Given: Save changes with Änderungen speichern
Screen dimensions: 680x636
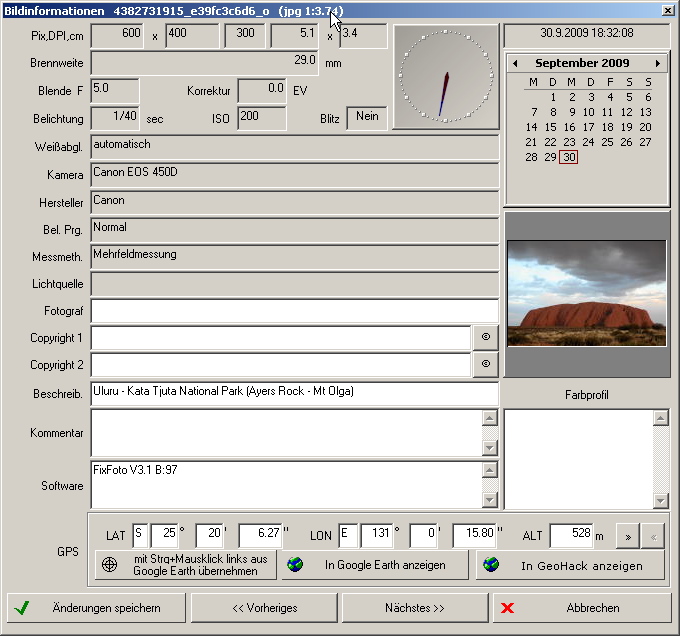Looking at the screenshot, I should tap(96, 608).
